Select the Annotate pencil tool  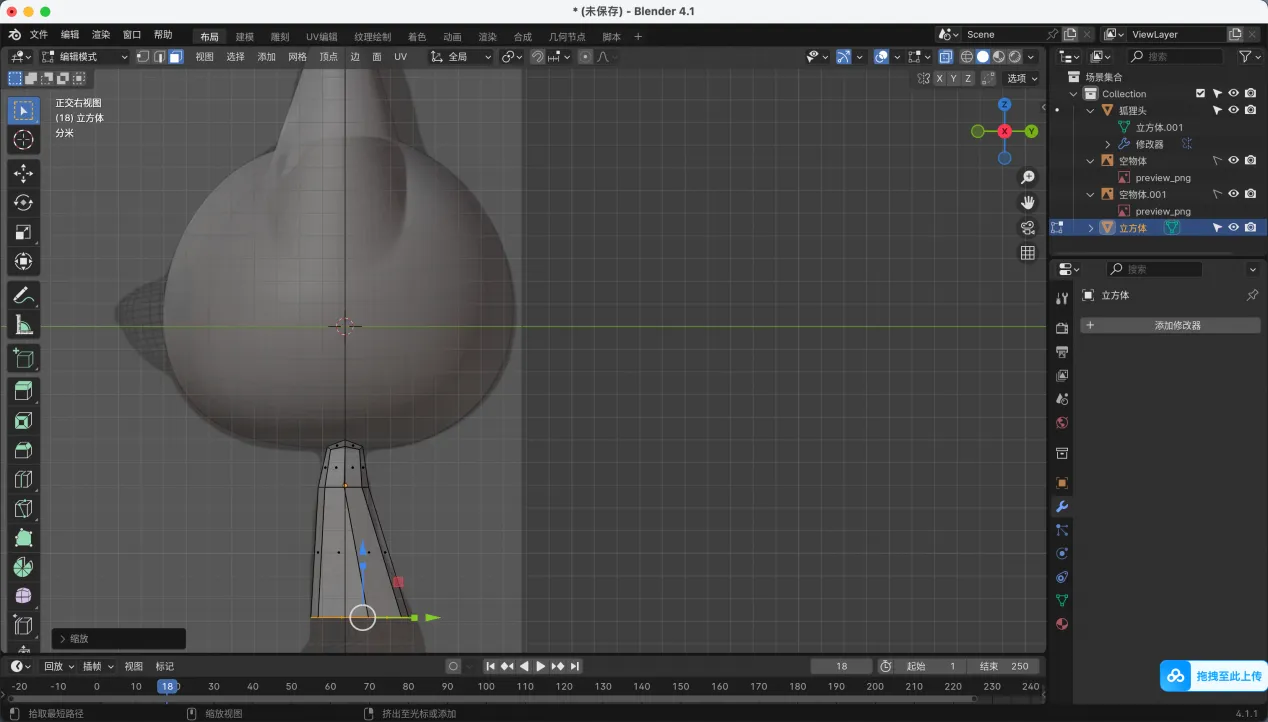click(x=24, y=295)
